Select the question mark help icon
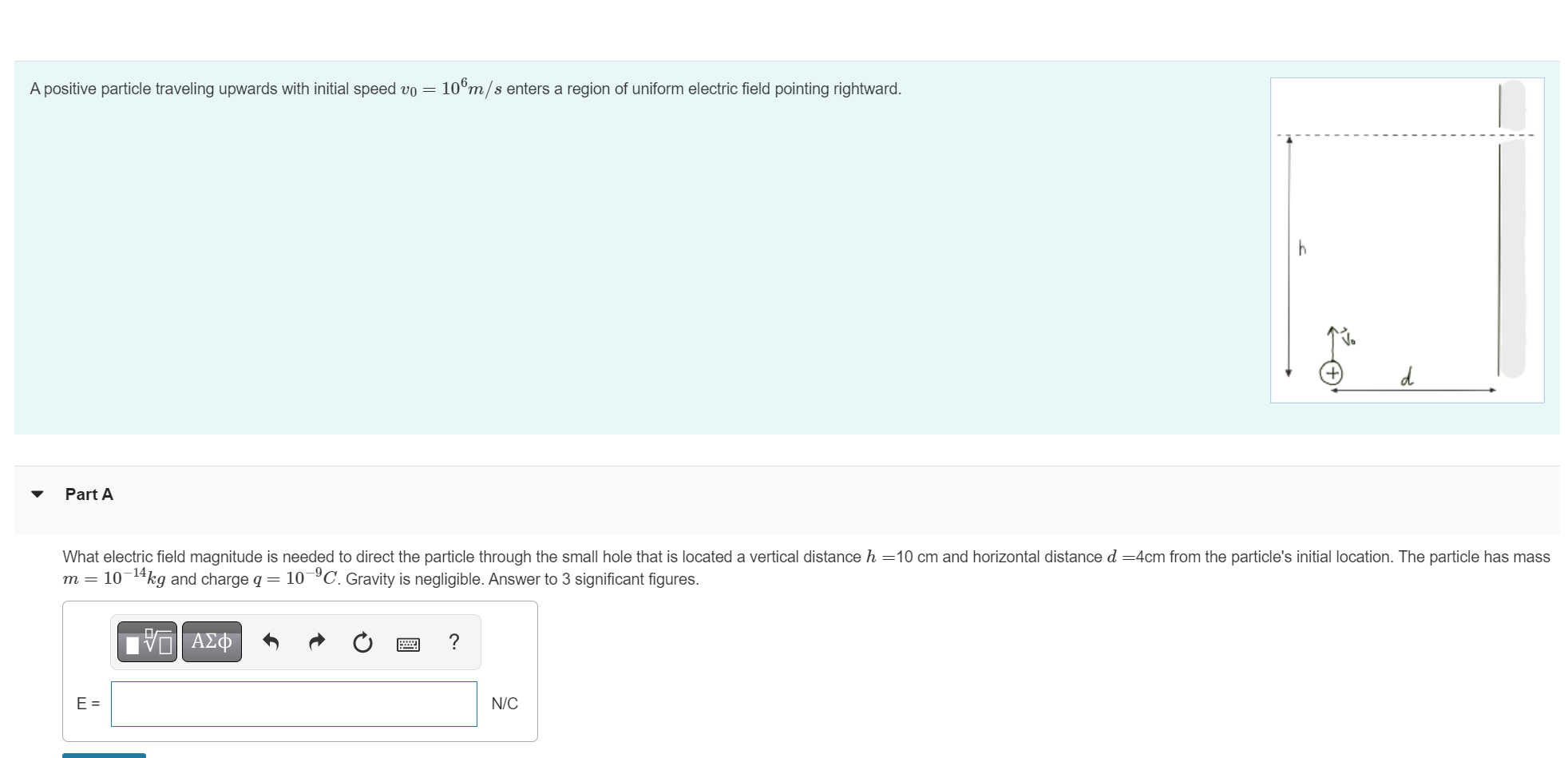 pos(453,641)
